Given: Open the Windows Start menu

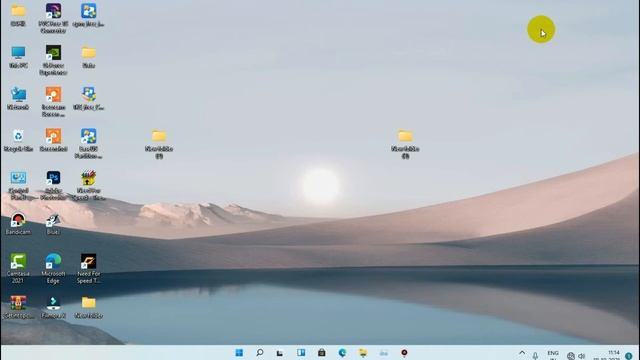Looking at the screenshot, I should point(239,353).
